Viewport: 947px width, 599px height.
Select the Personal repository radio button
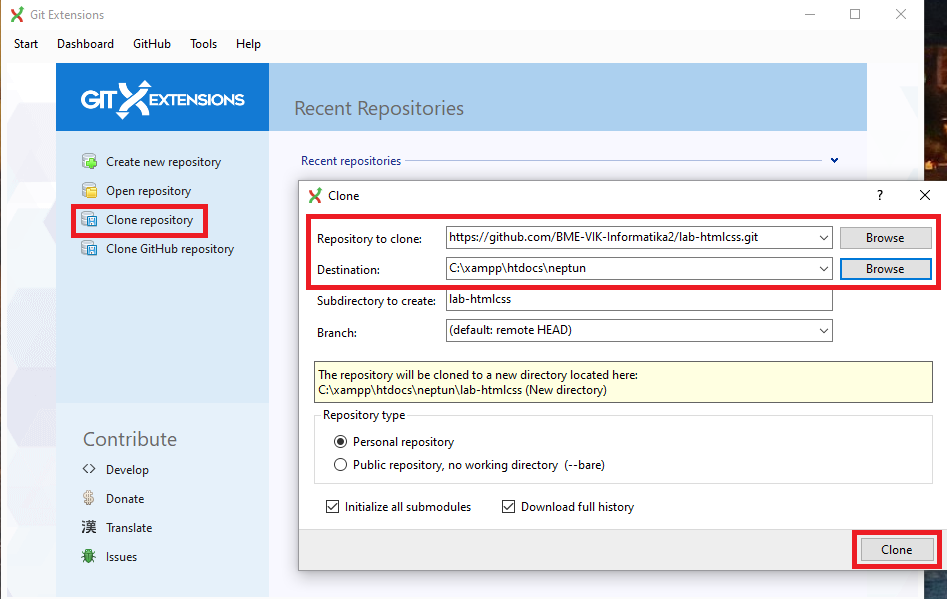[x=341, y=442]
